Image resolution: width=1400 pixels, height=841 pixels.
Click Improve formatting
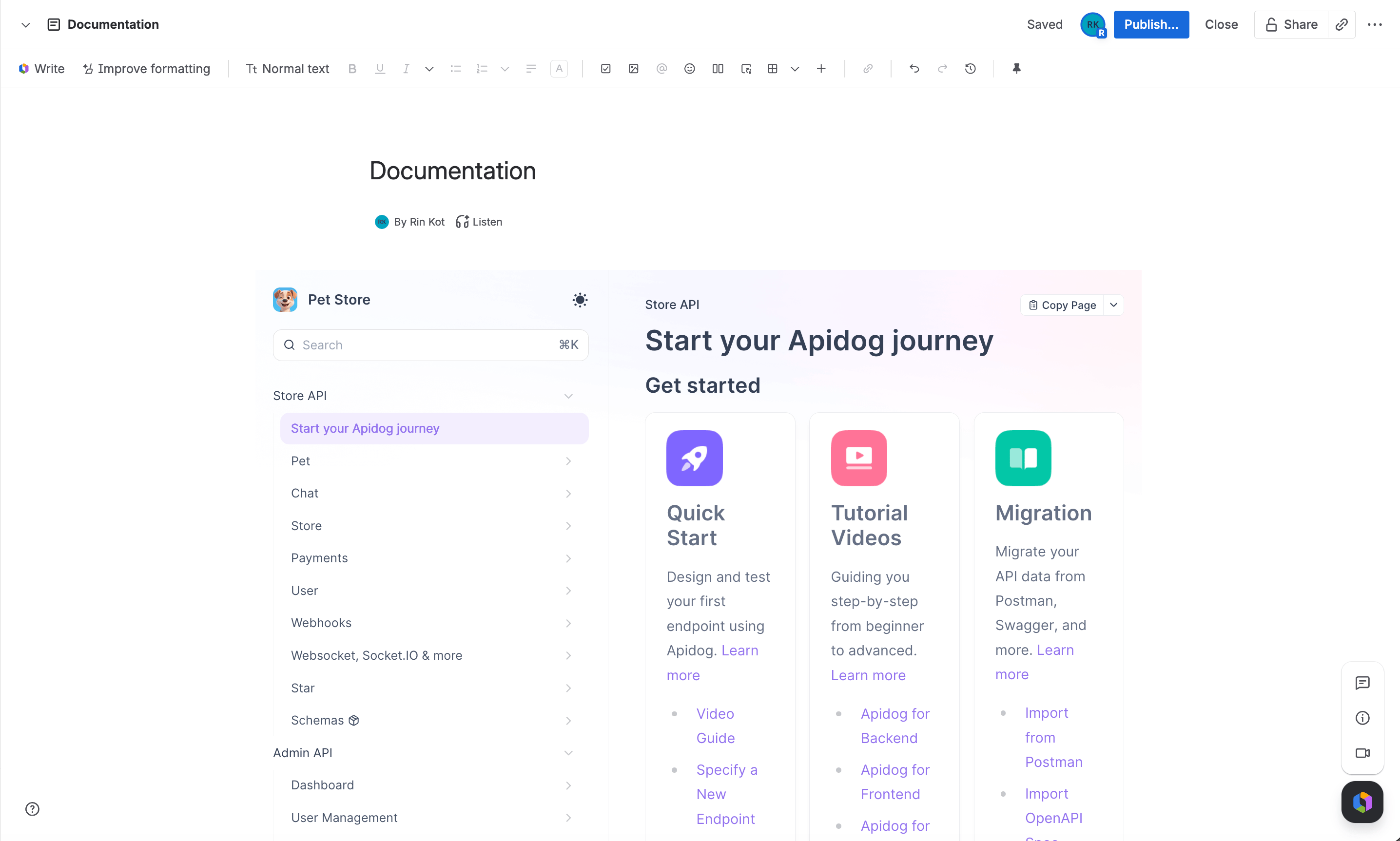[146, 69]
